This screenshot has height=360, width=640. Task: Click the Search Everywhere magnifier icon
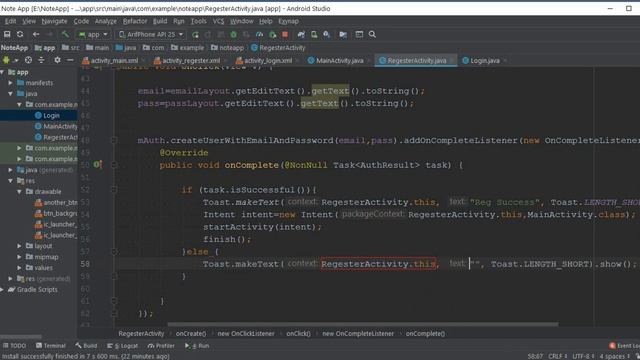click(372, 35)
